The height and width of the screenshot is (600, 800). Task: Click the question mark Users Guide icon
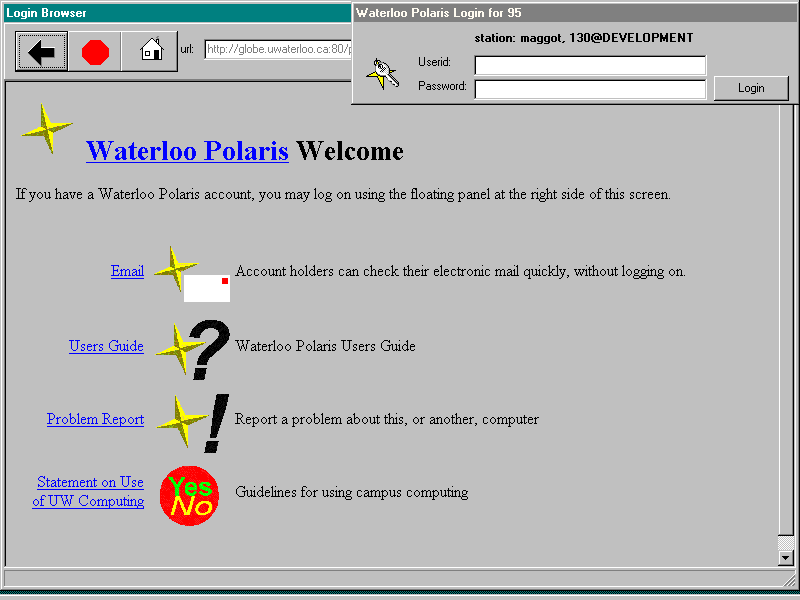[x=209, y=349]
